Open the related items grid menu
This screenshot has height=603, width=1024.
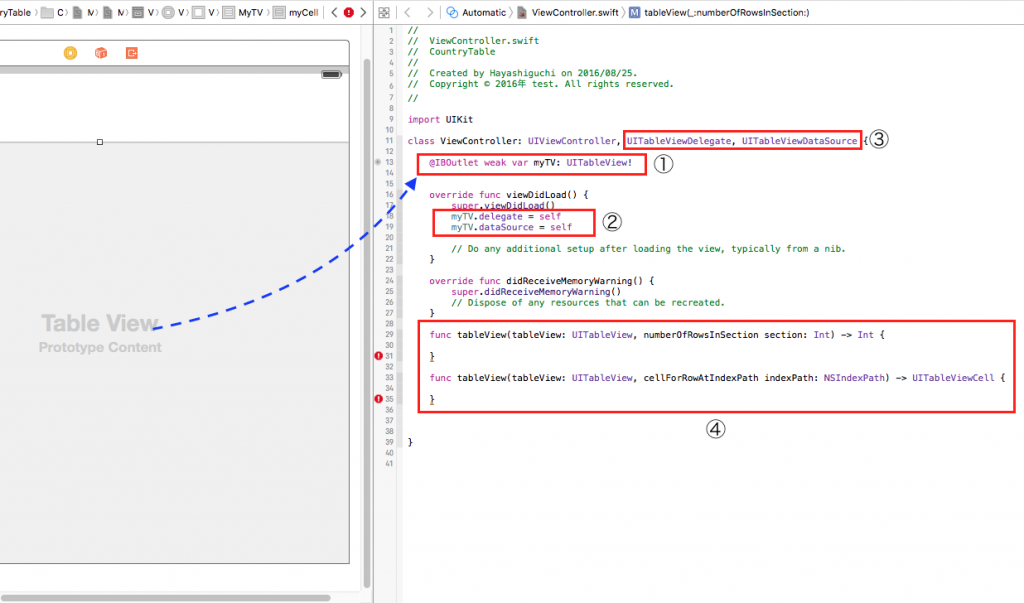(x=384, y=12)
